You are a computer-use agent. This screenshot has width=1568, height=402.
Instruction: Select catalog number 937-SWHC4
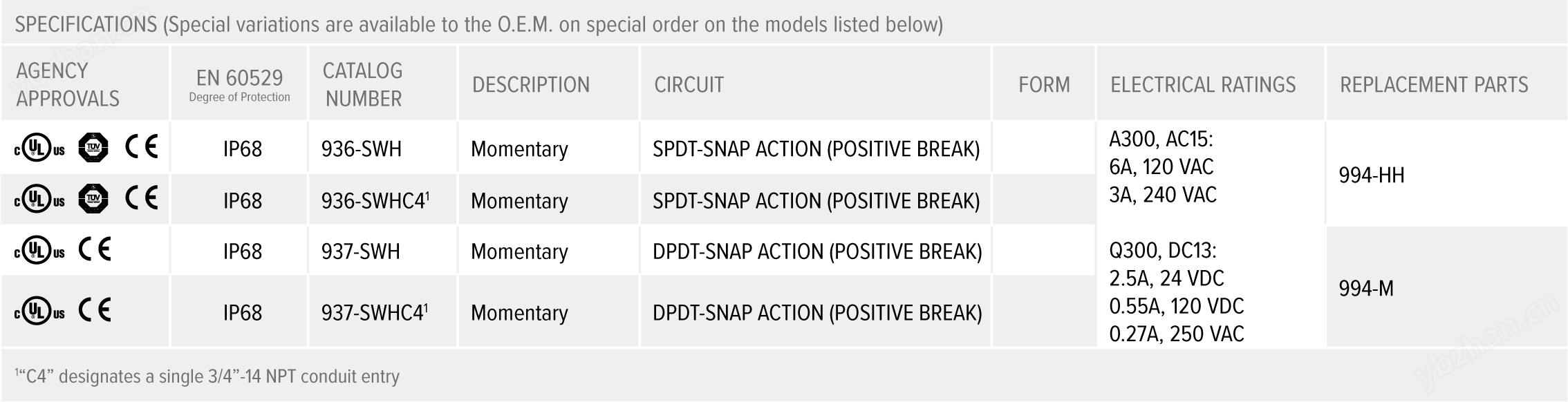(x=374, y=313)
